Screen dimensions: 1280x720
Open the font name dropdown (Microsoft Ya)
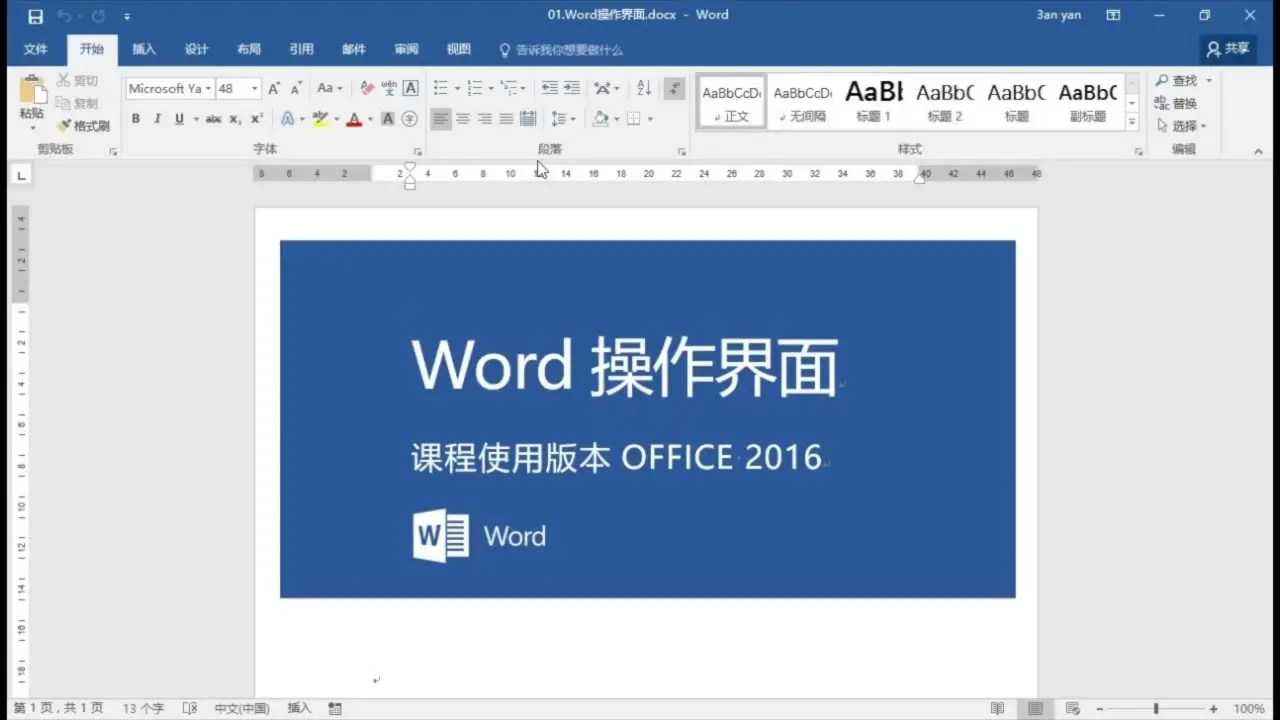pos(208,89)
